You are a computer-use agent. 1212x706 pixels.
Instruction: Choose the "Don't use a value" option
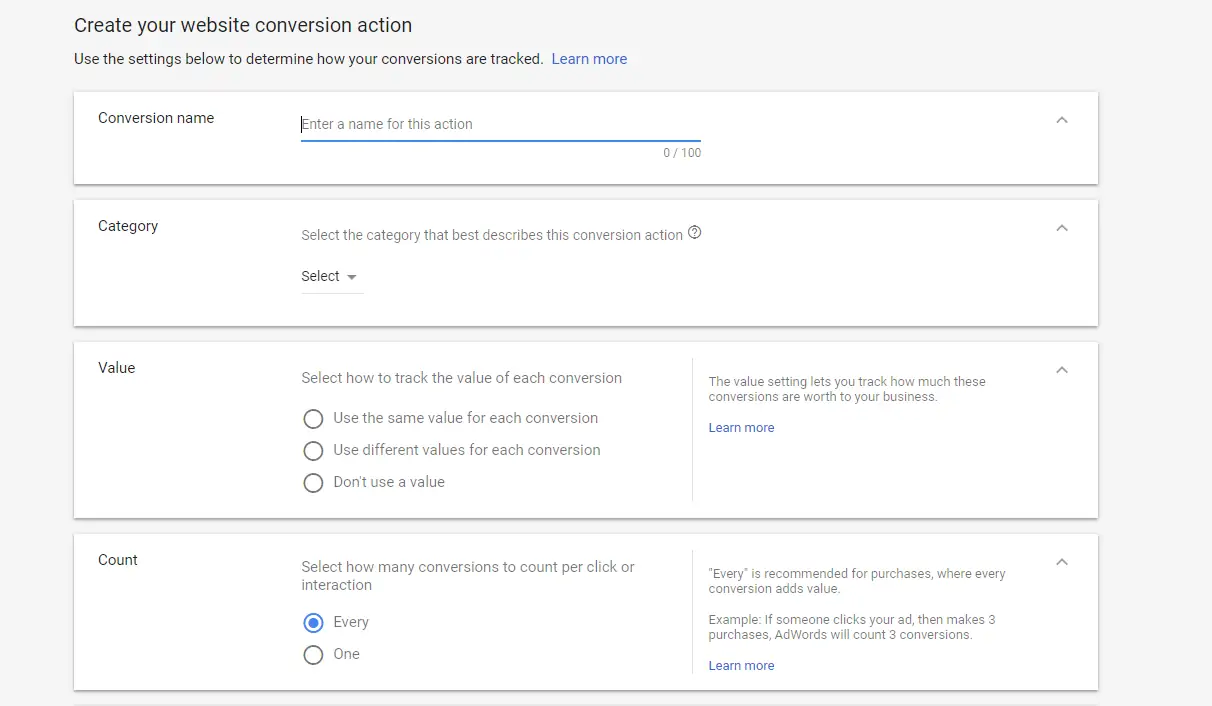pos(313,482)
